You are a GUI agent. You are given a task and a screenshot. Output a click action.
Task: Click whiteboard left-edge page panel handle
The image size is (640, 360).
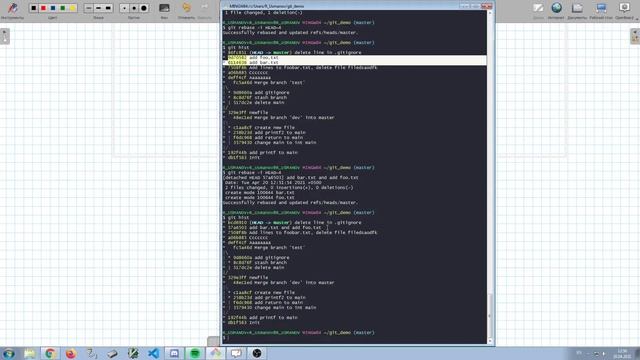[x=4, y=36]
